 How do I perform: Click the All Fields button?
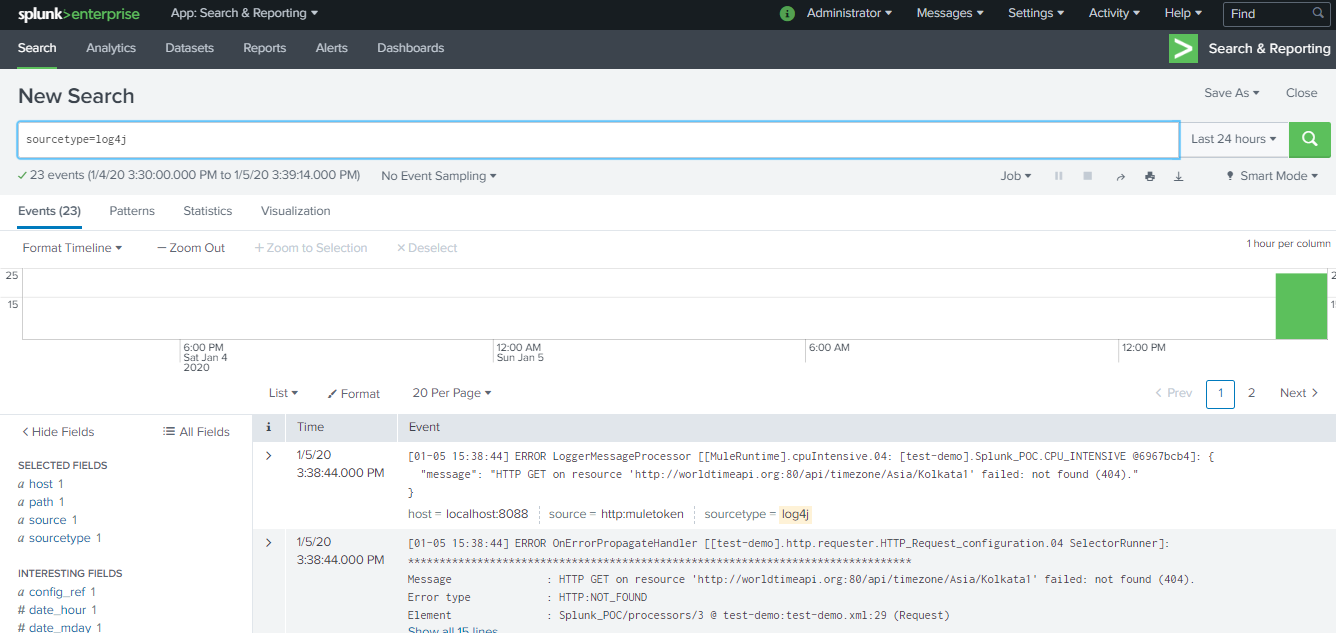point(196,432)
